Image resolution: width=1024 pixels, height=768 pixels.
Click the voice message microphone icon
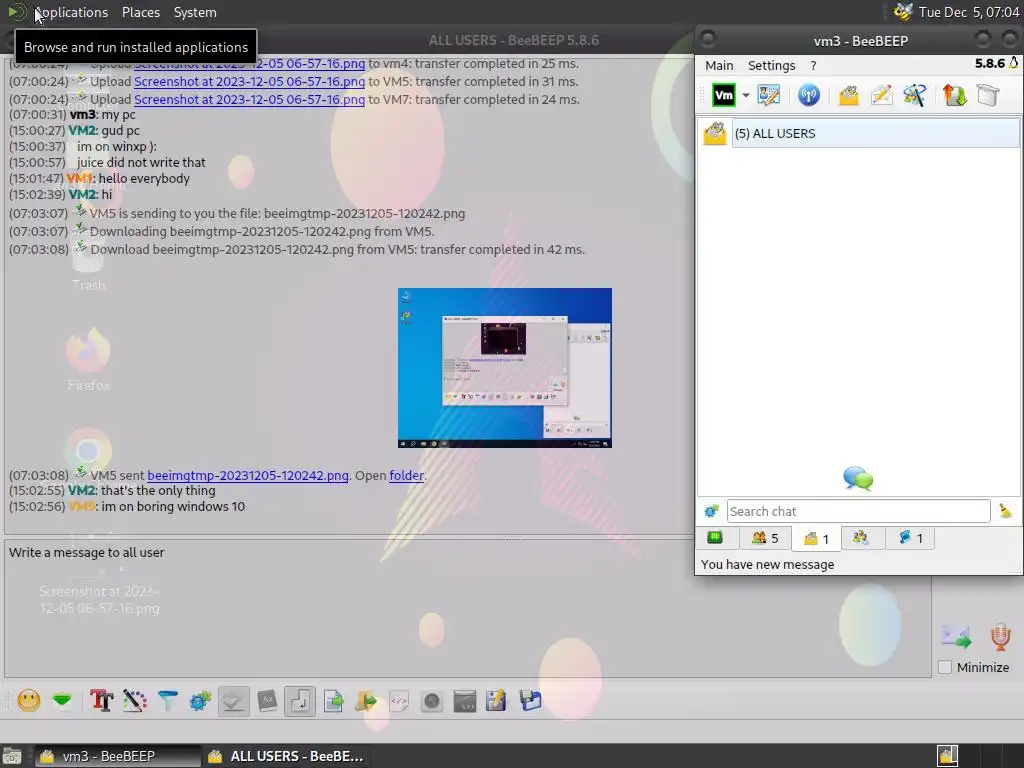(x=1000, y=636)
